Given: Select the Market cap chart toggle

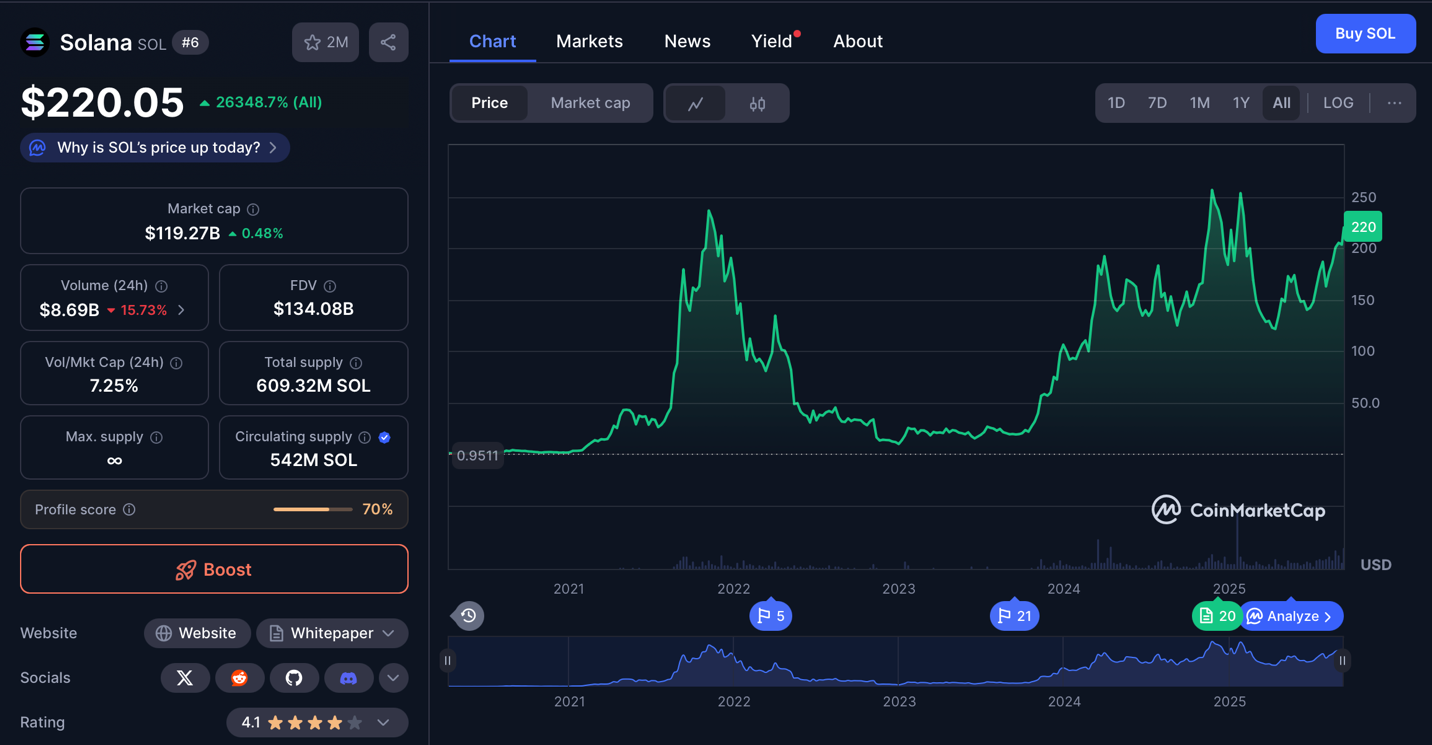Looking at the screenshot, I should pyautogui.click(x=591, y=103).
